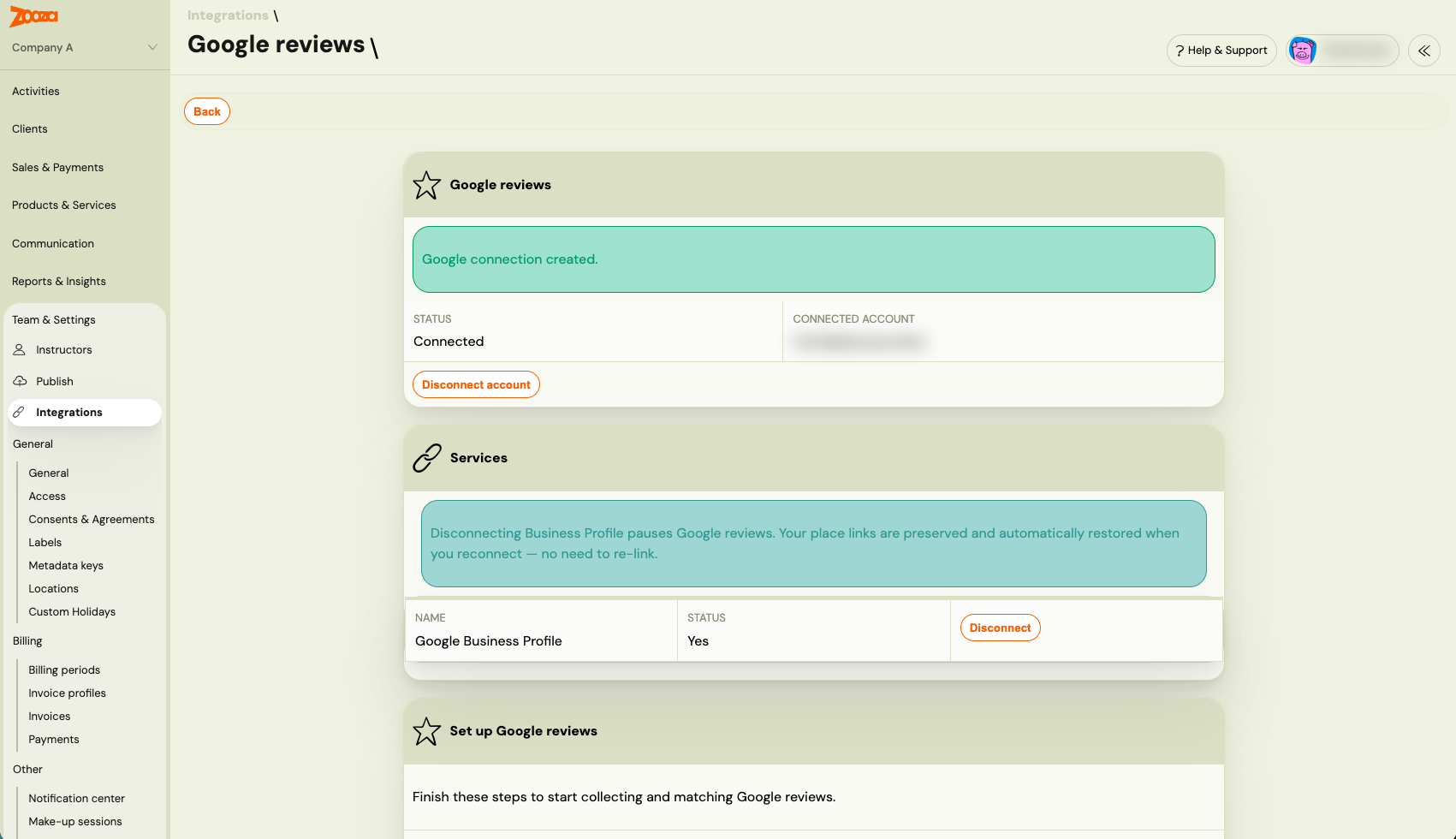The height and width of the screenshot is (839, 1456).
Task: Open Invoices page
Action: click(x=50, y=717)
